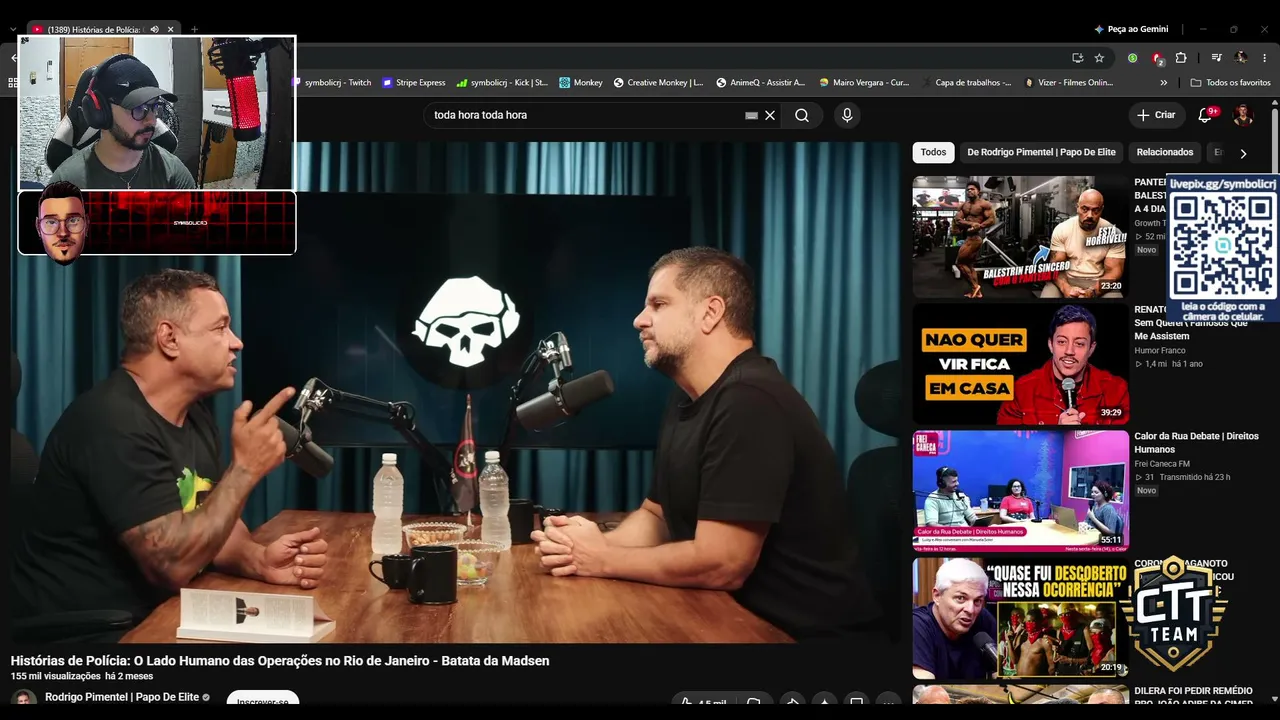
Task: Open the symbolicrj - Kick bookmark
Action: coord(502,83)
